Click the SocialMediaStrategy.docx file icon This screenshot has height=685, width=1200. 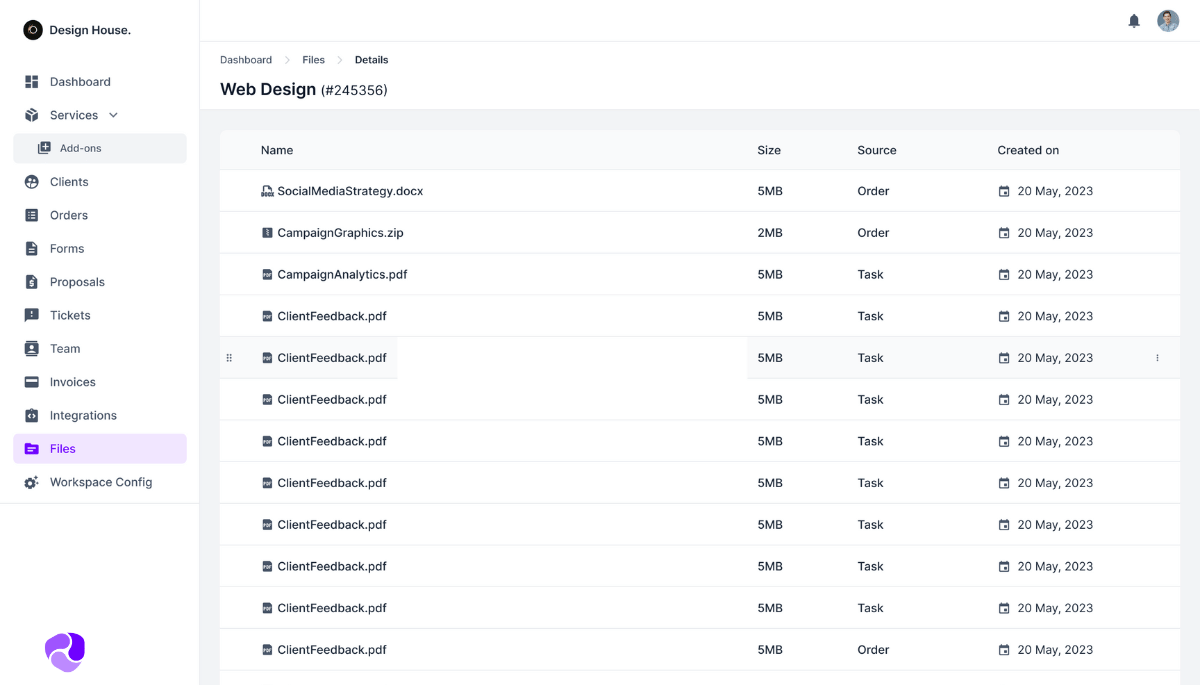pos(267,191)
